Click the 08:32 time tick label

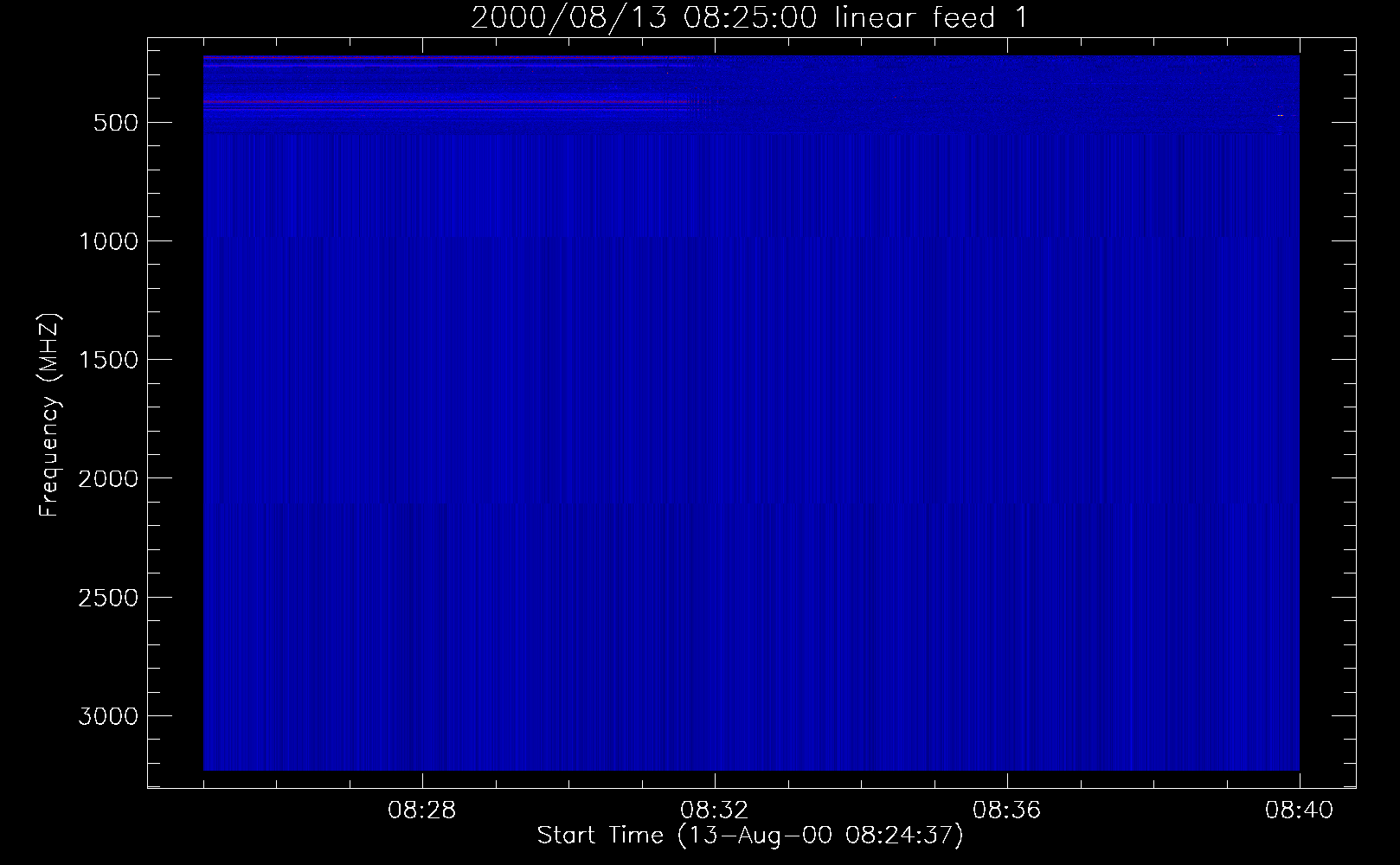tap(715, 811)
